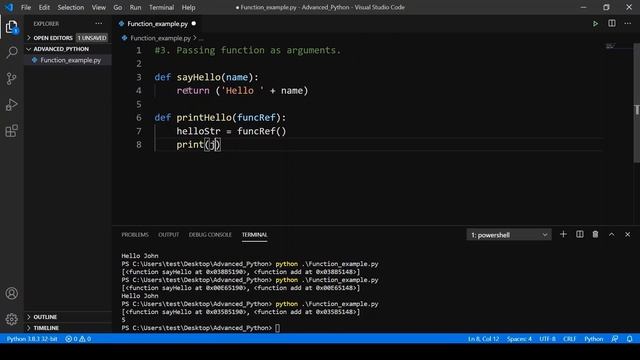640x360 pixels.
Task: Click the terminal prompt input line
Action: tap(278, 328)
